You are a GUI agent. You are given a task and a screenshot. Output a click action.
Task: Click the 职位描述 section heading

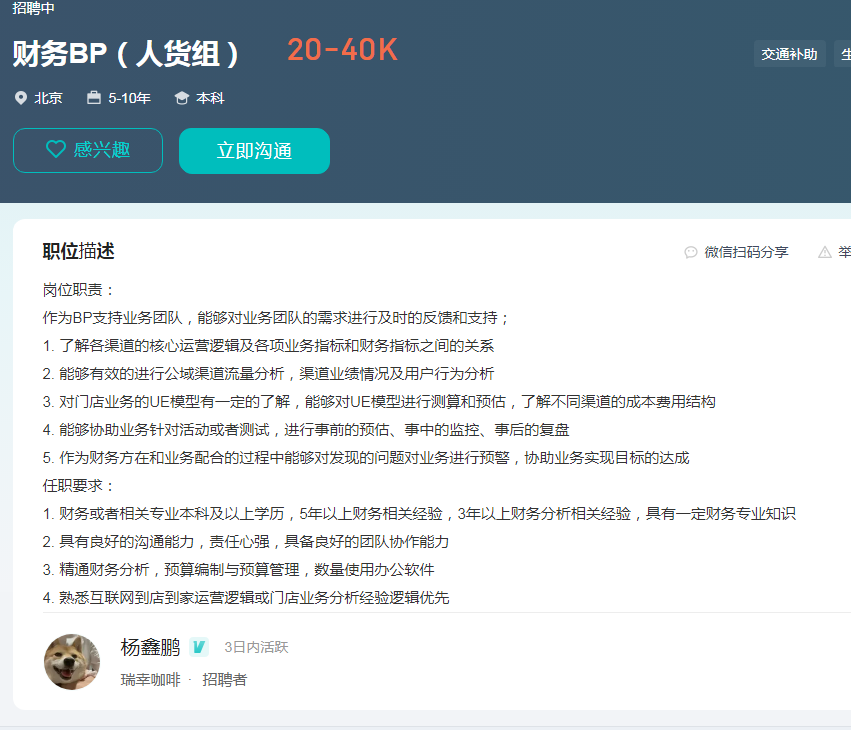coord(78,251)
